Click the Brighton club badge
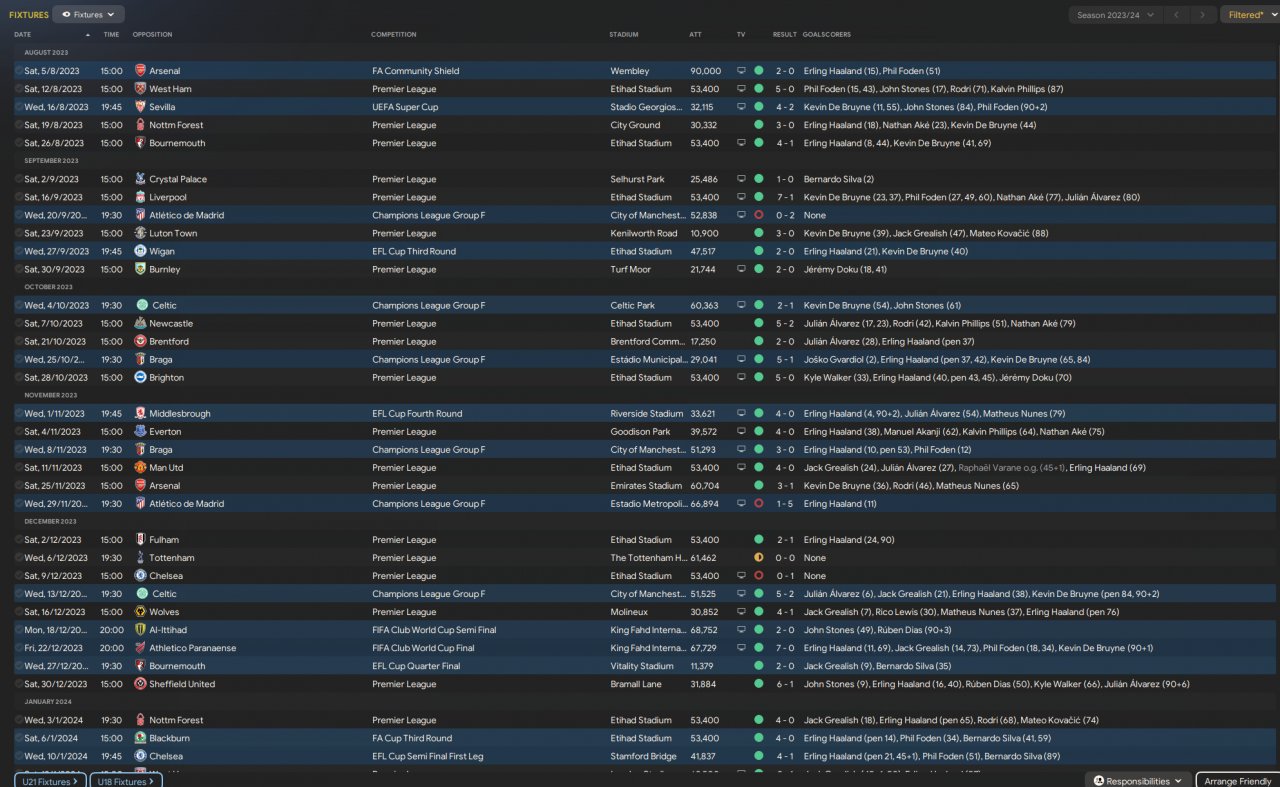Viewport: 1280px width, 787px height. [140, 377]
